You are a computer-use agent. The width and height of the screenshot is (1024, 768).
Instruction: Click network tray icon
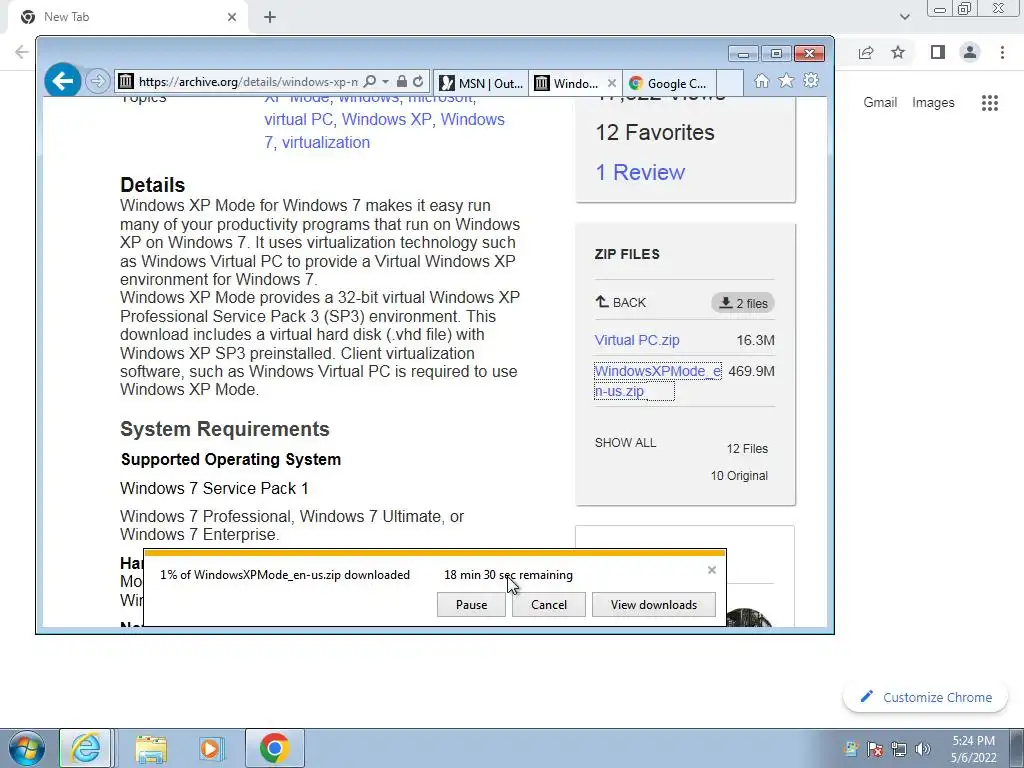pos(899,749)
